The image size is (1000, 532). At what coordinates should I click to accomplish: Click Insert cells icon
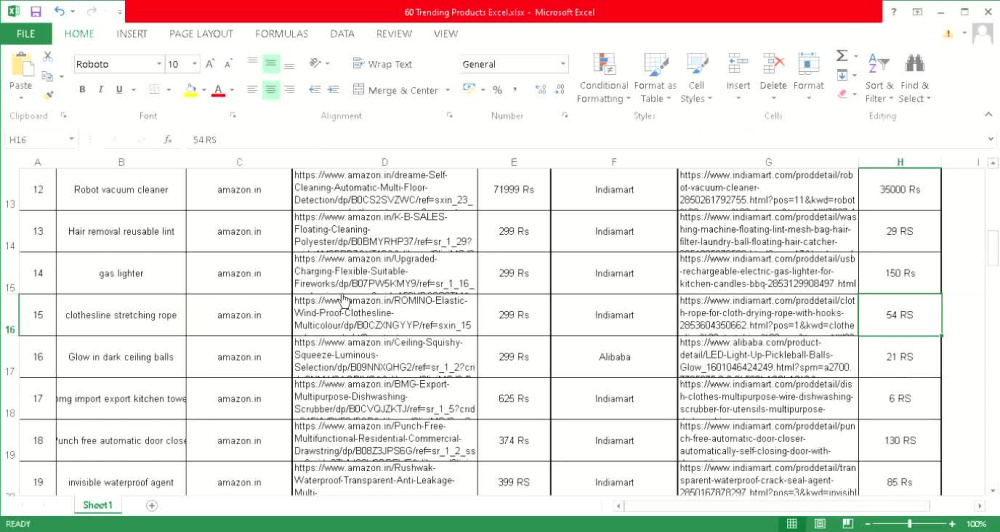pyautogui.click(x=738, y=64)
